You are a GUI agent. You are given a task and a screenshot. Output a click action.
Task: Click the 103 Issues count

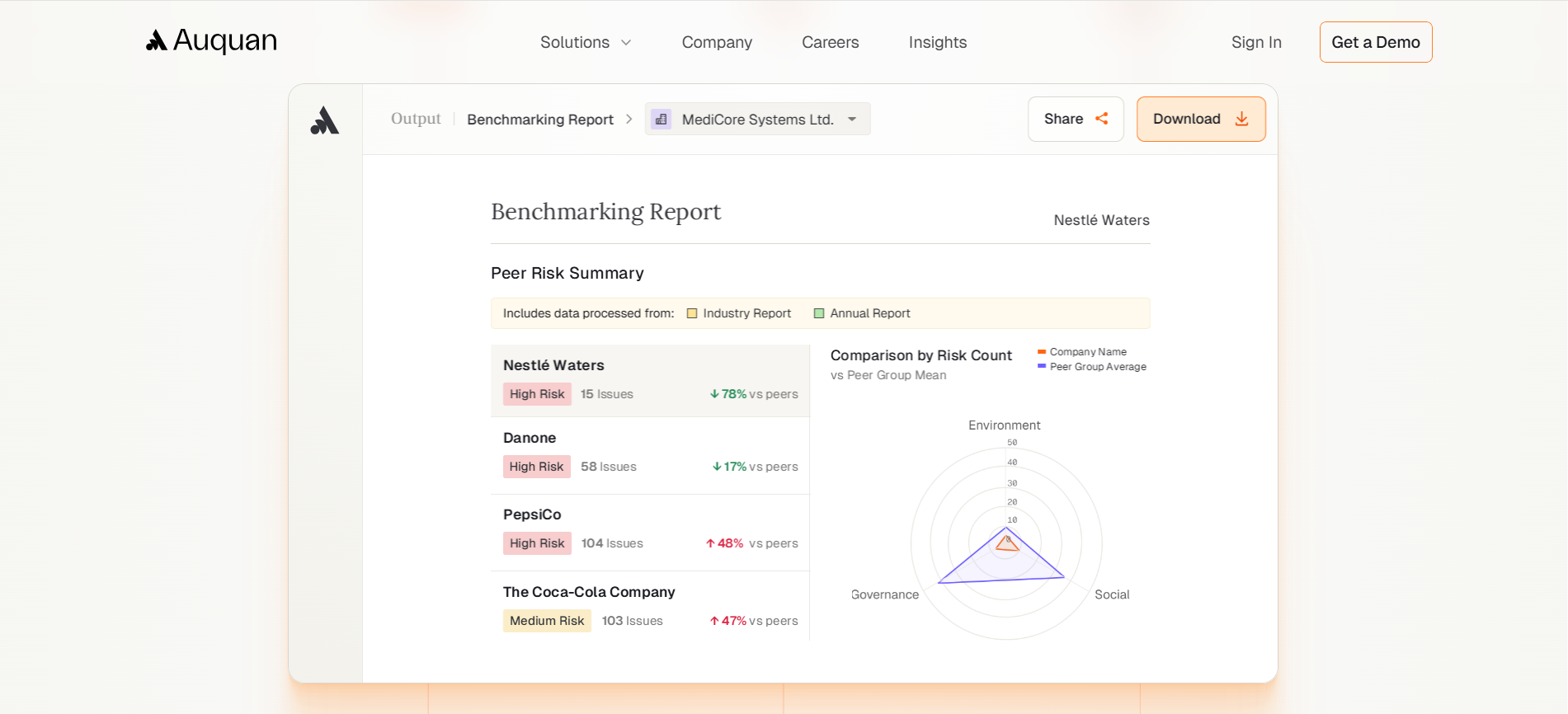coord(633,621)
